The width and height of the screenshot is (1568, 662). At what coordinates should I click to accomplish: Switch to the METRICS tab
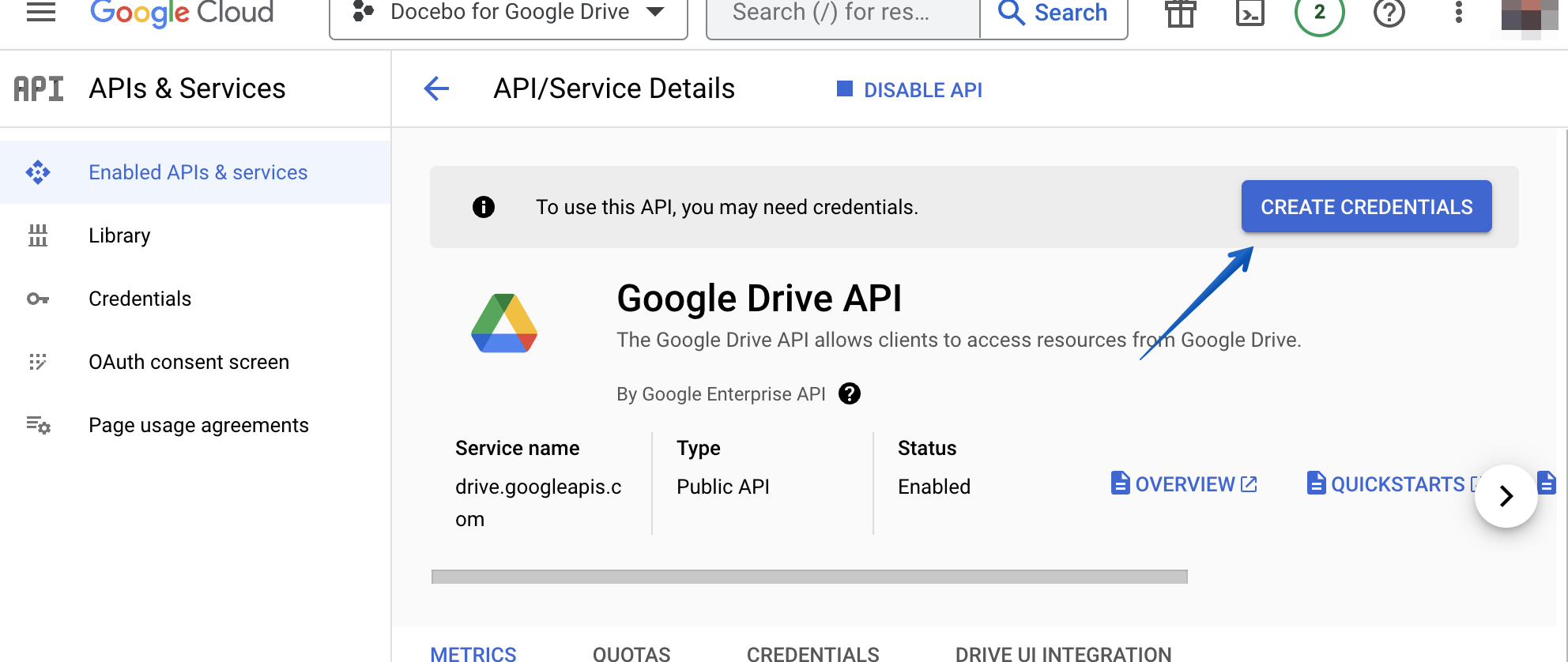(473, 653)
